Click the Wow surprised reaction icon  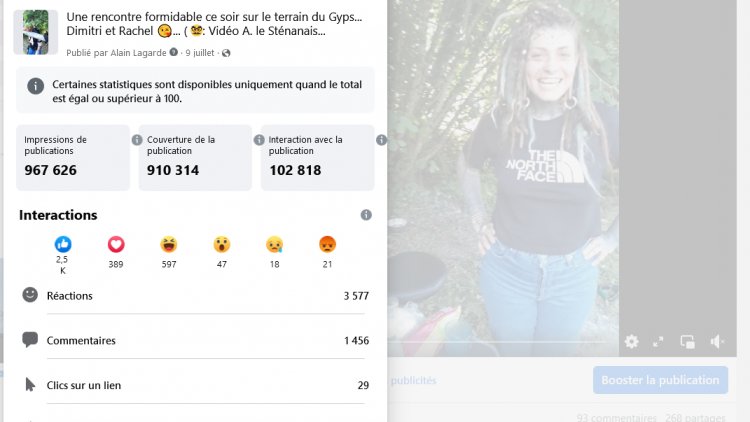coord(221,244)
